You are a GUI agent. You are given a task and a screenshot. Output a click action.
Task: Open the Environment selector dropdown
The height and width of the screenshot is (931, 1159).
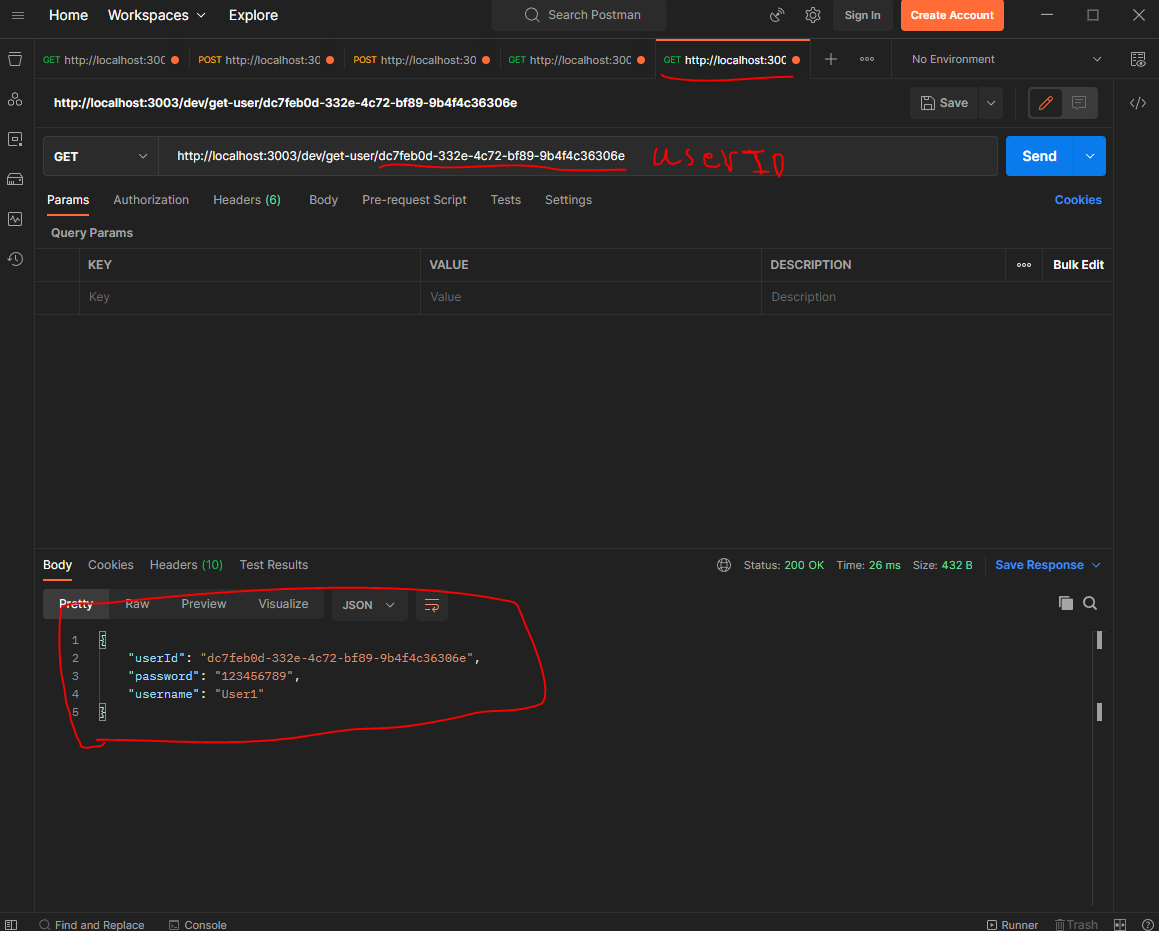click(1002, 59)
